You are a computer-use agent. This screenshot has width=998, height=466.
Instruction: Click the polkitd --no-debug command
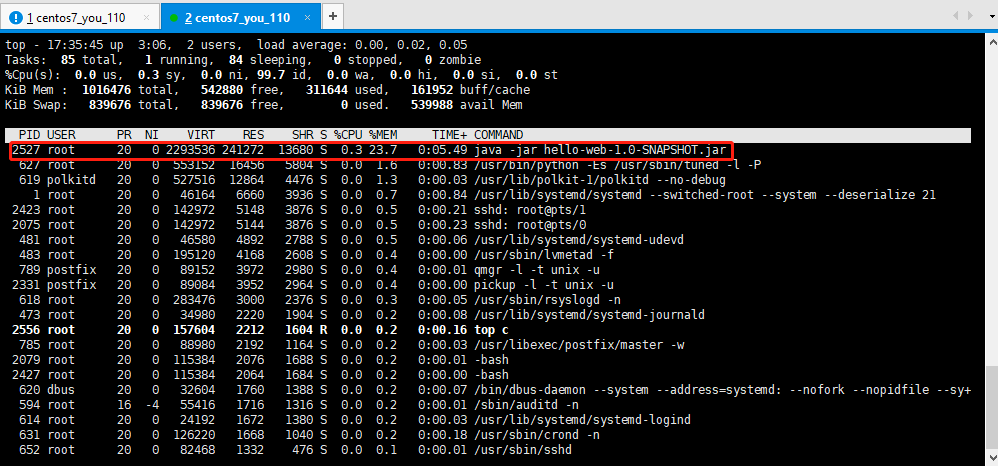600,180
